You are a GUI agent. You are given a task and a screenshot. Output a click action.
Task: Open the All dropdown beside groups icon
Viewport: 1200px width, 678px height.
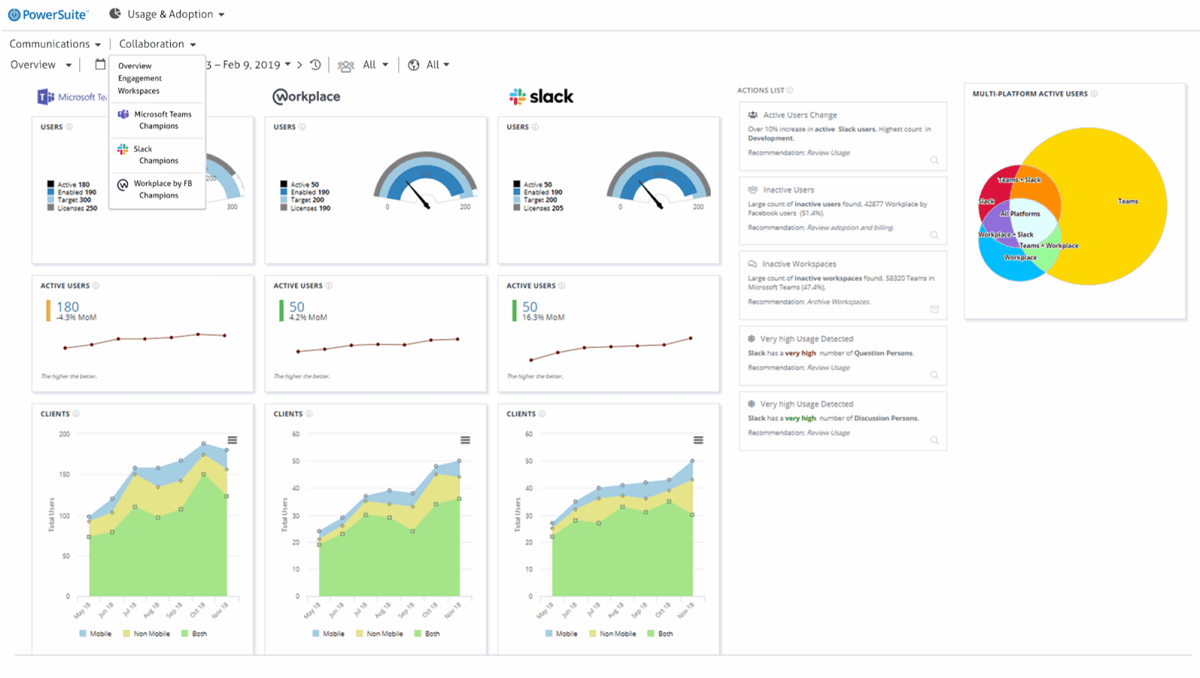pos(376,65)
